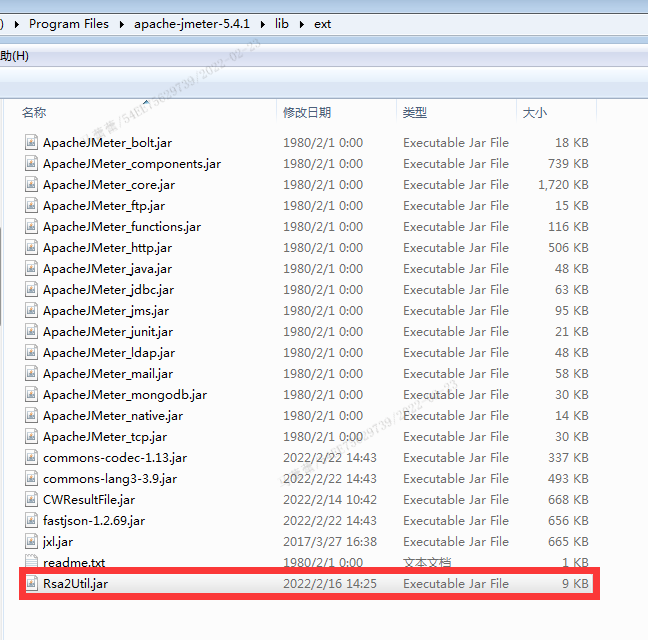Select file name ApacheJMeter_jms.jar

click(x=106, y=311)
